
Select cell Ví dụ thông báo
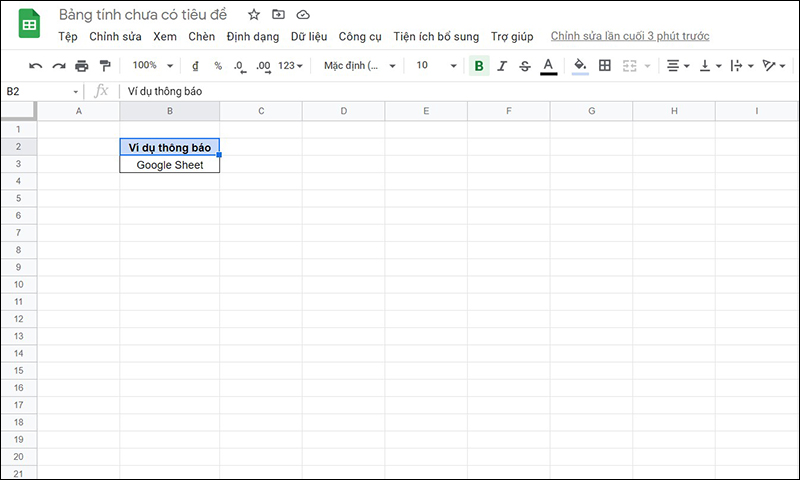tap(170, 147)
